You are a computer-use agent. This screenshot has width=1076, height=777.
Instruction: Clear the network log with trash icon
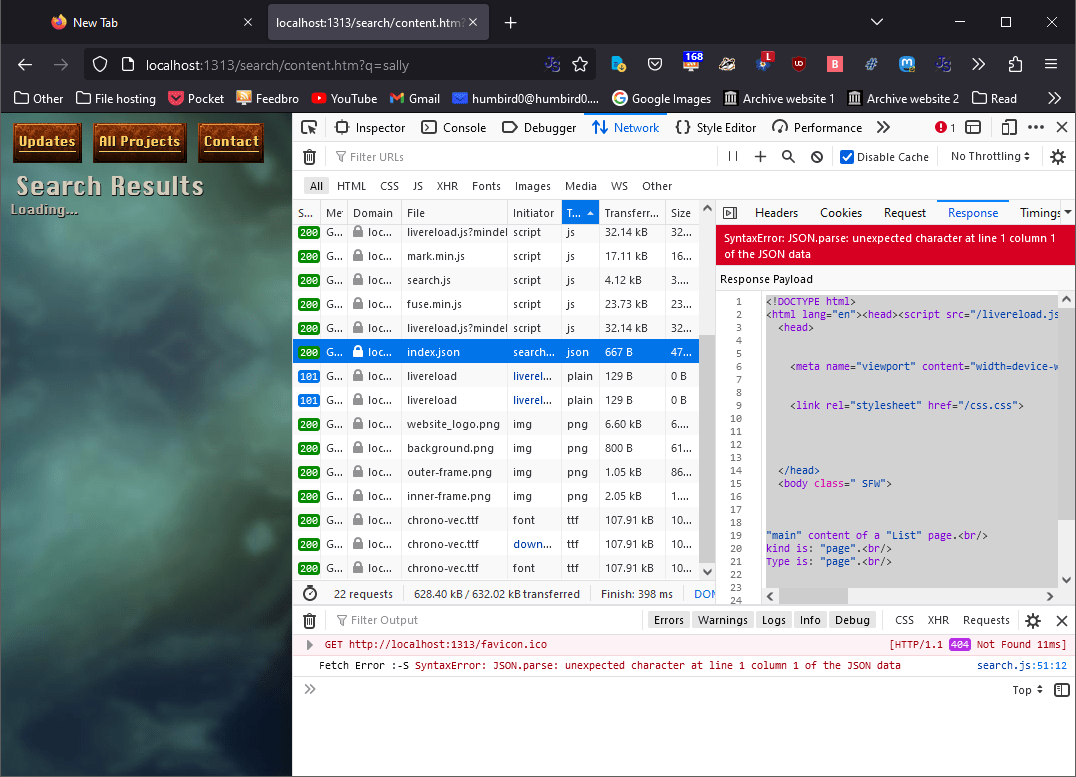[x=310, y=157]
